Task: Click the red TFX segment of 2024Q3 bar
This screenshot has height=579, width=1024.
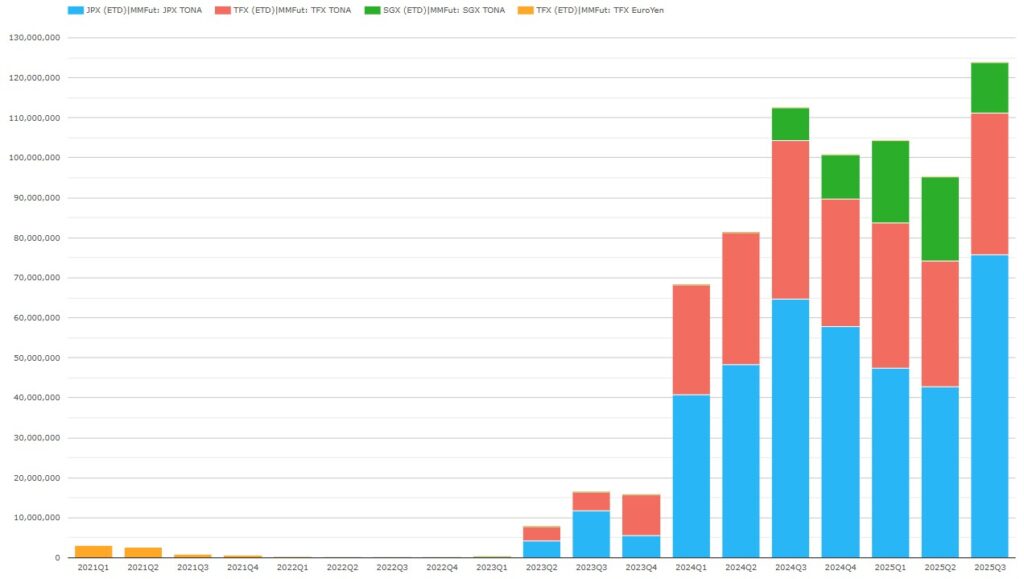Action: tap(790, 220)
